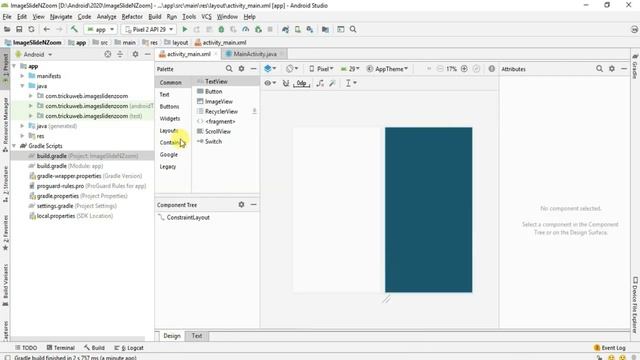Screen dimensions: 640x360
Task: Switch to the MainActivity.java tab
Action: point(255,54)
